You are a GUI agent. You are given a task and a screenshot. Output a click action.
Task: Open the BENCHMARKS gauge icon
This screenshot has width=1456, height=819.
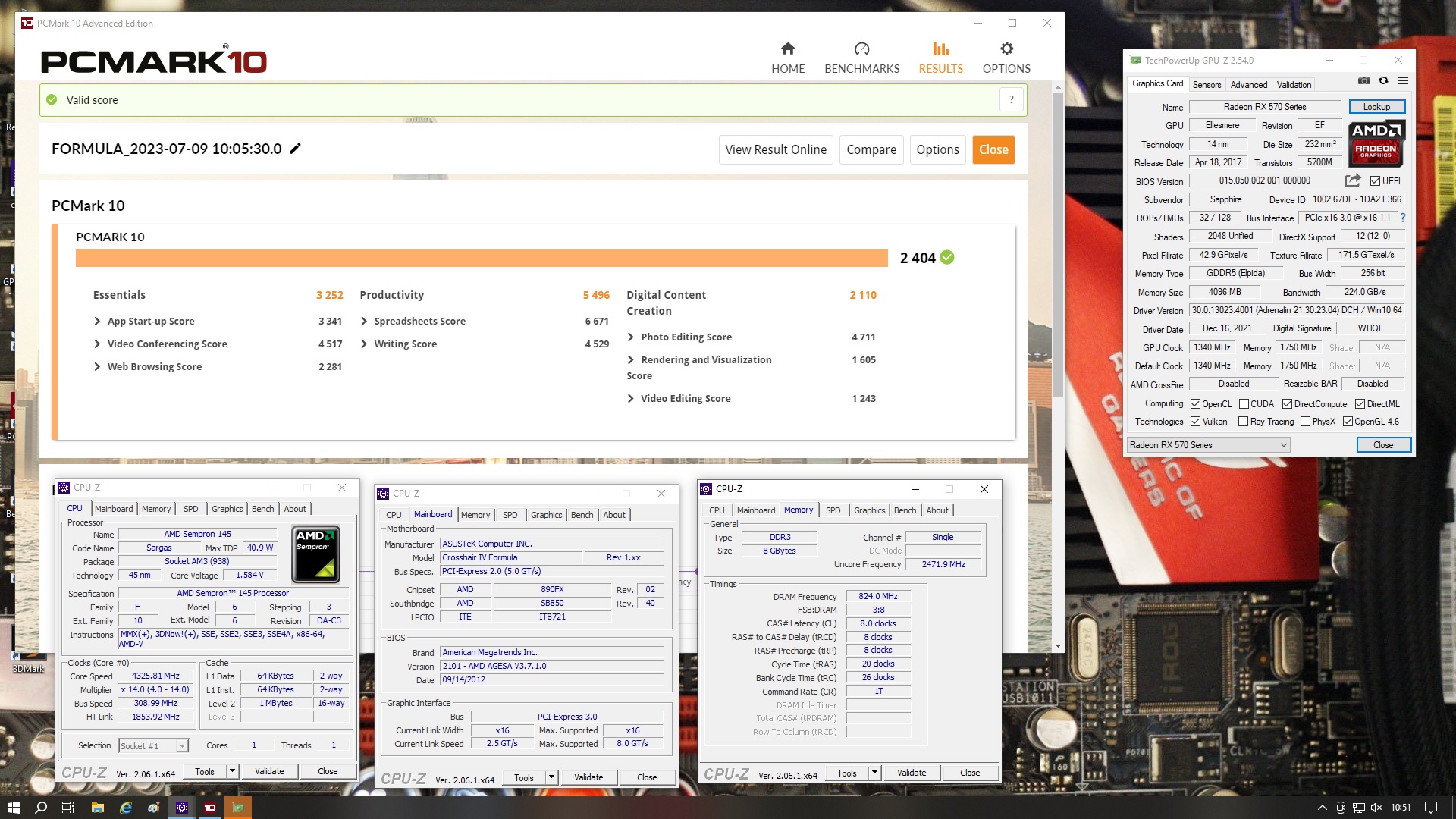click(861, 49)
